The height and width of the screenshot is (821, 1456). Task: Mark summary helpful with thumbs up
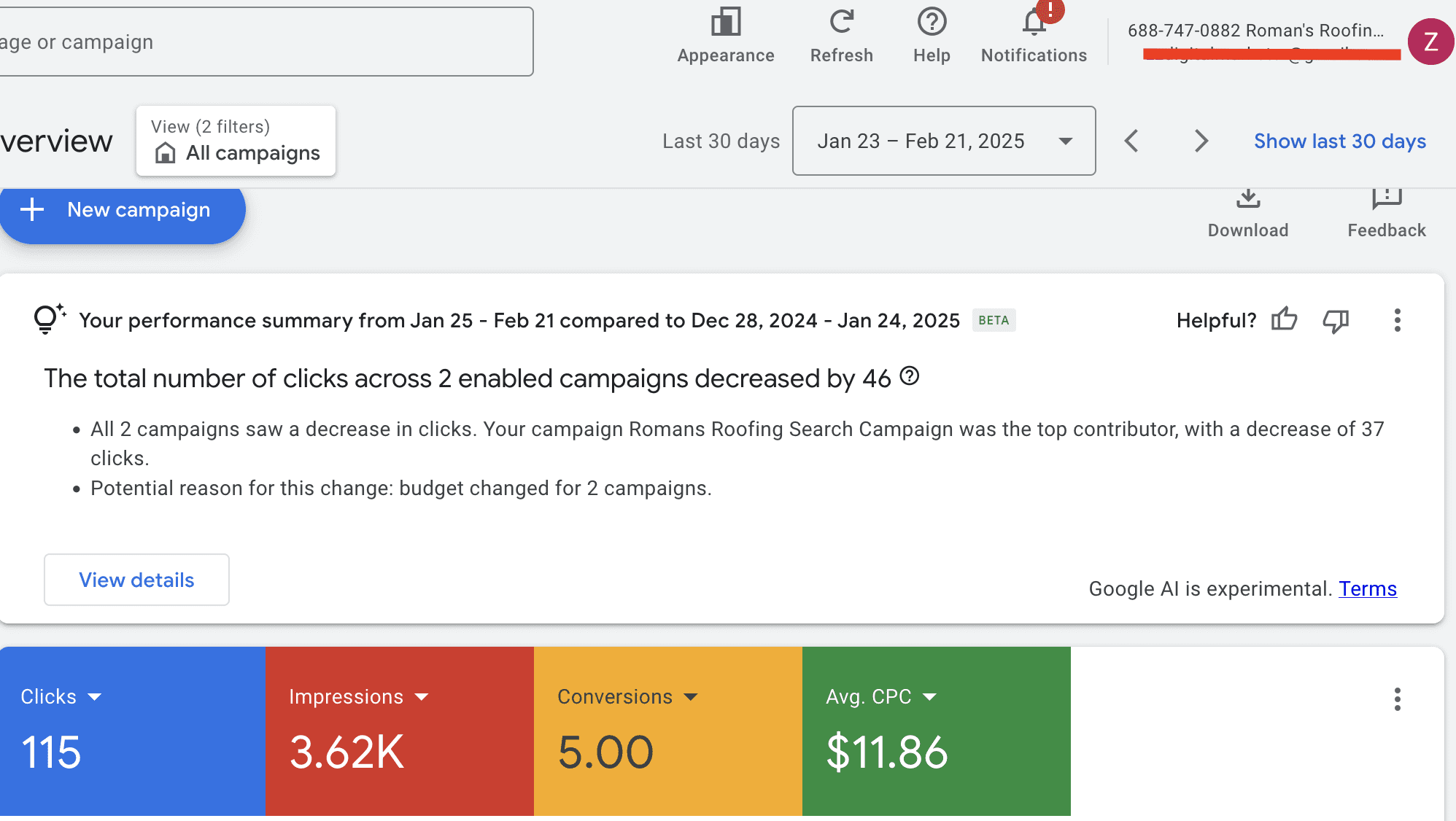[1284, 319]
